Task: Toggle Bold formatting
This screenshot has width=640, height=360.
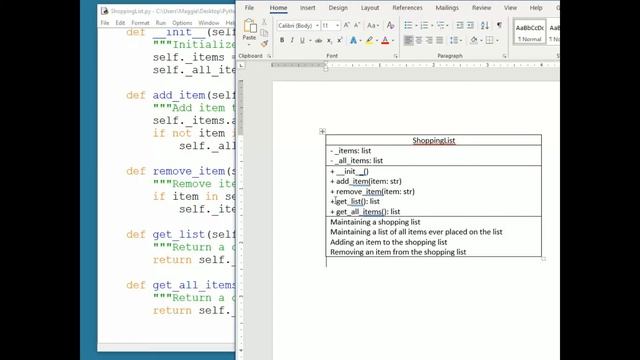Action: coord(282,40)
